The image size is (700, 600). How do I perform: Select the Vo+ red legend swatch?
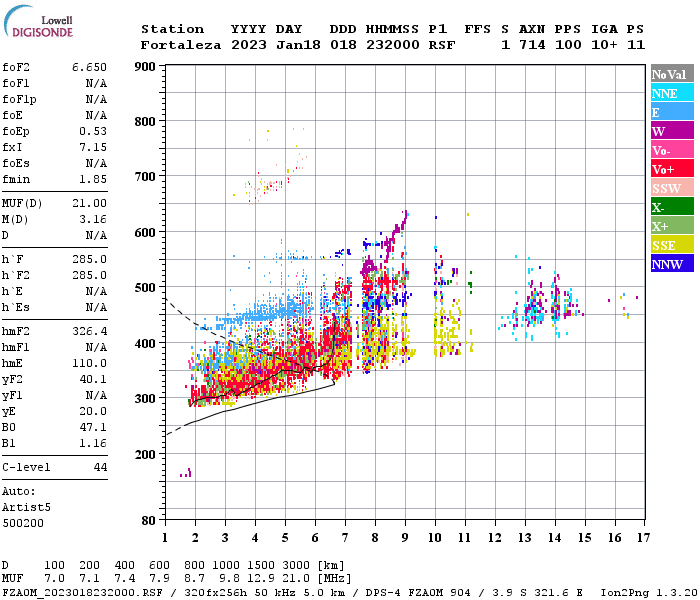672,169
